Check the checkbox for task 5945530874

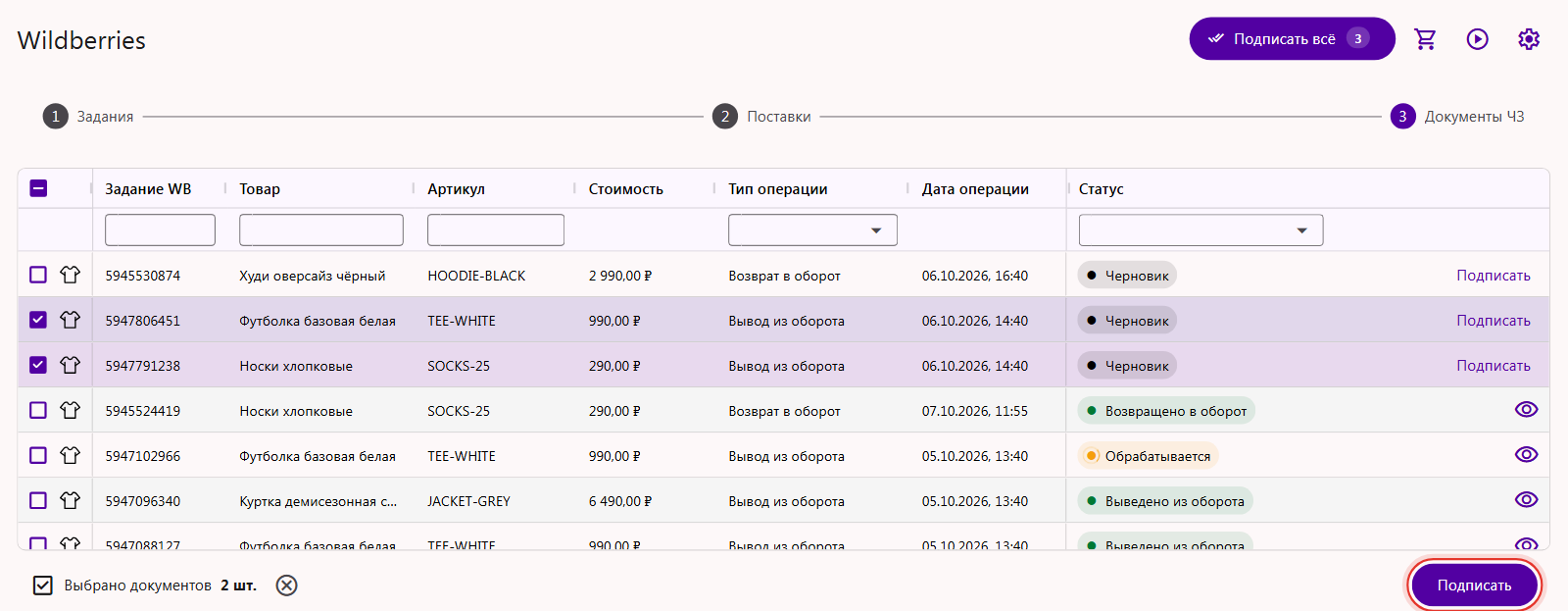coord(38,275)
